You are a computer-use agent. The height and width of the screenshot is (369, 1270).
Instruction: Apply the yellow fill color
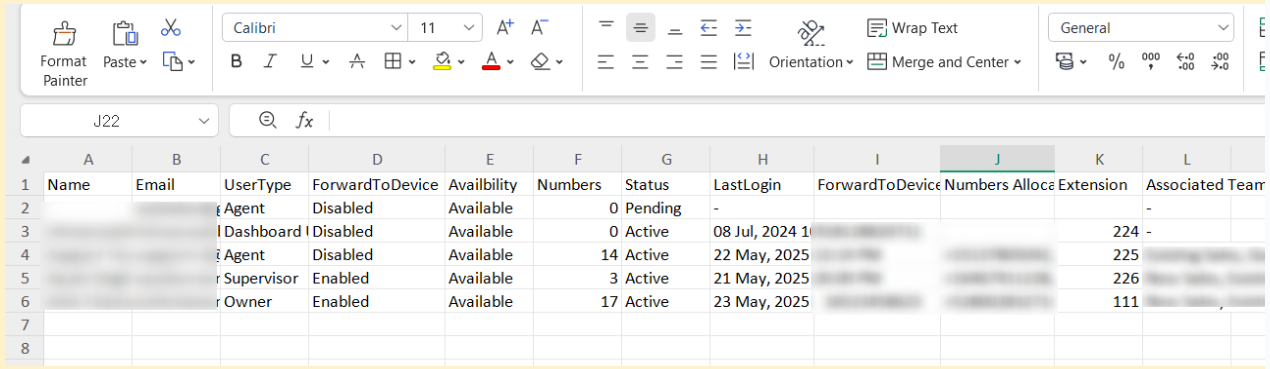tap(443, 62)
